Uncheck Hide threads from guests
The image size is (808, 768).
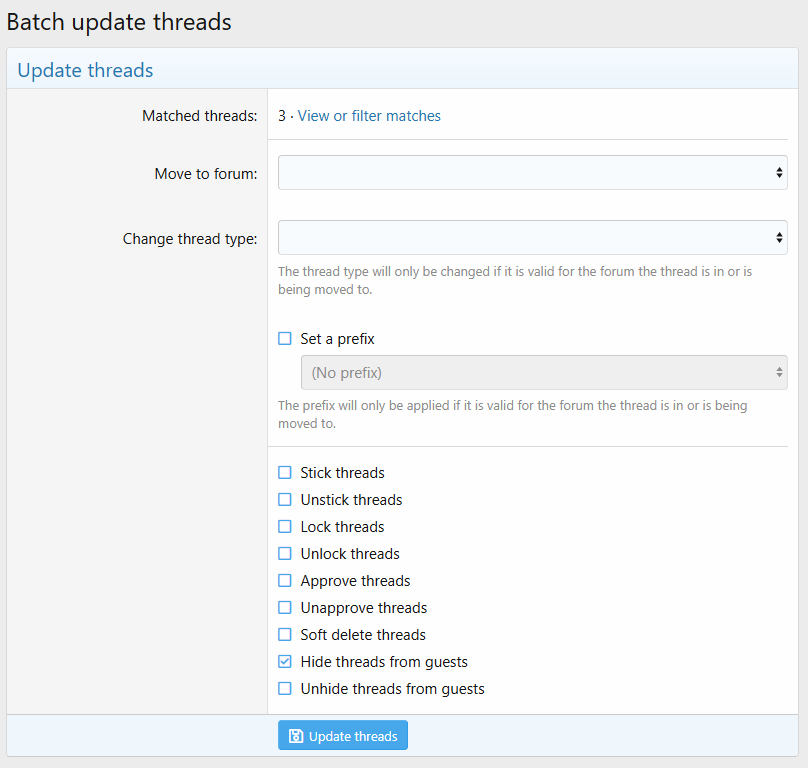coord(285,662)
